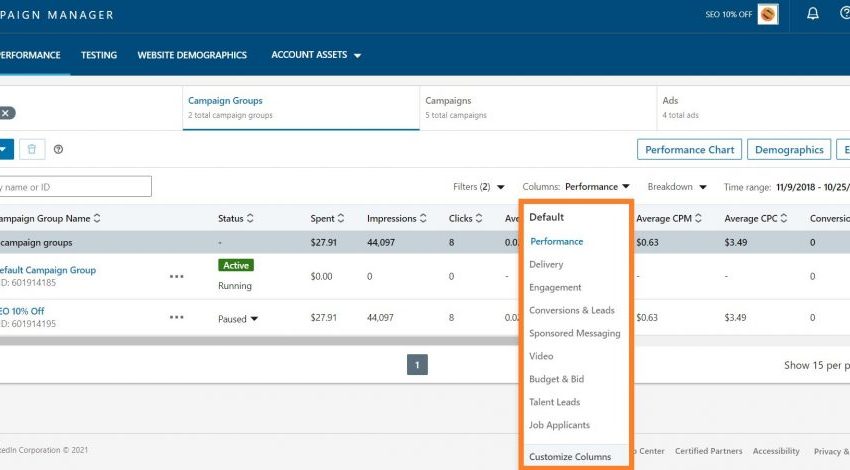Viewport: 850px width, 470px height.
Task: Click ID: 601914185 text
Action: click(28, 282)
